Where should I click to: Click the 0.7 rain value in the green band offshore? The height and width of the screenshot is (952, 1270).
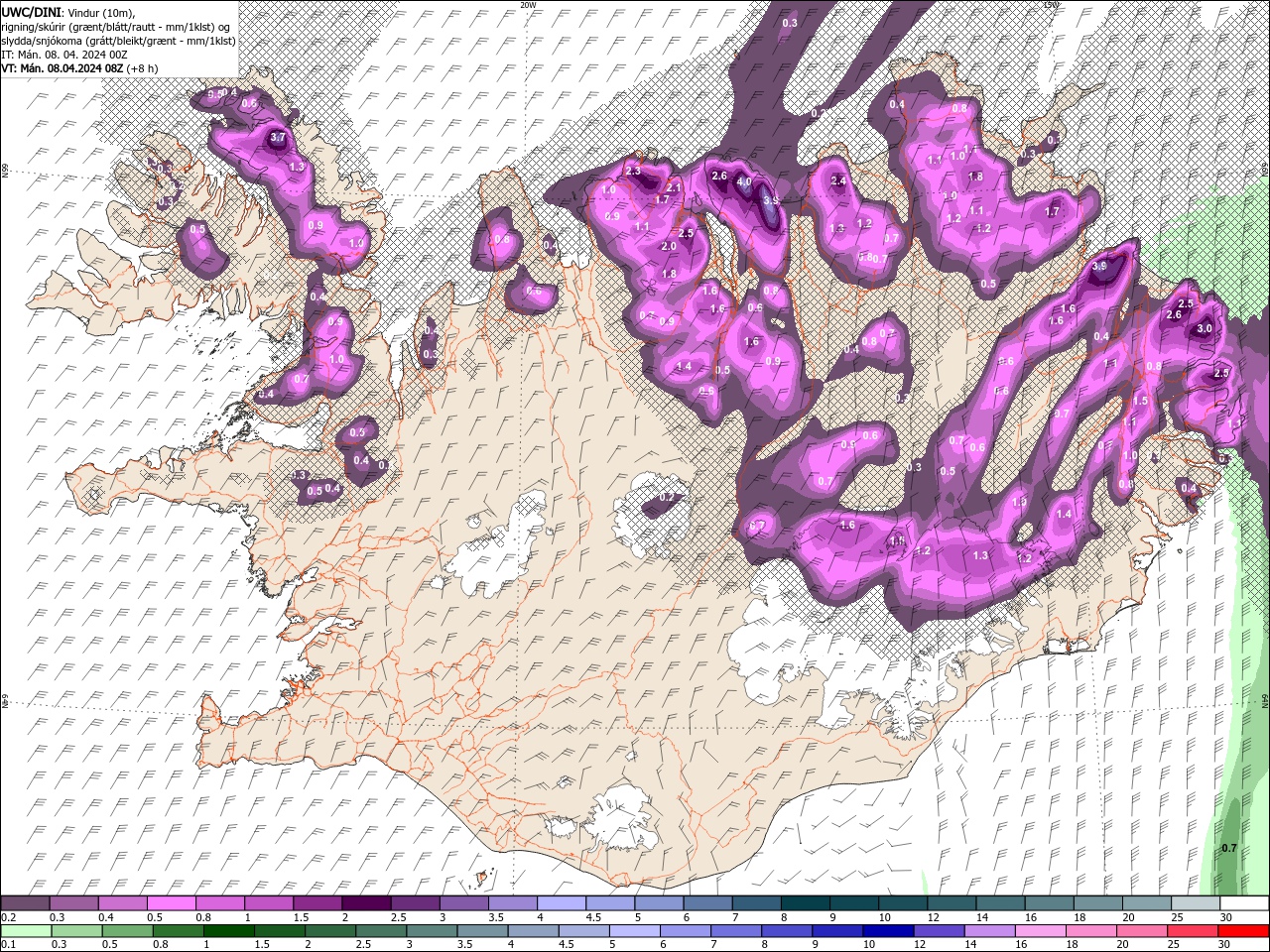click(x=1228, y=848)
